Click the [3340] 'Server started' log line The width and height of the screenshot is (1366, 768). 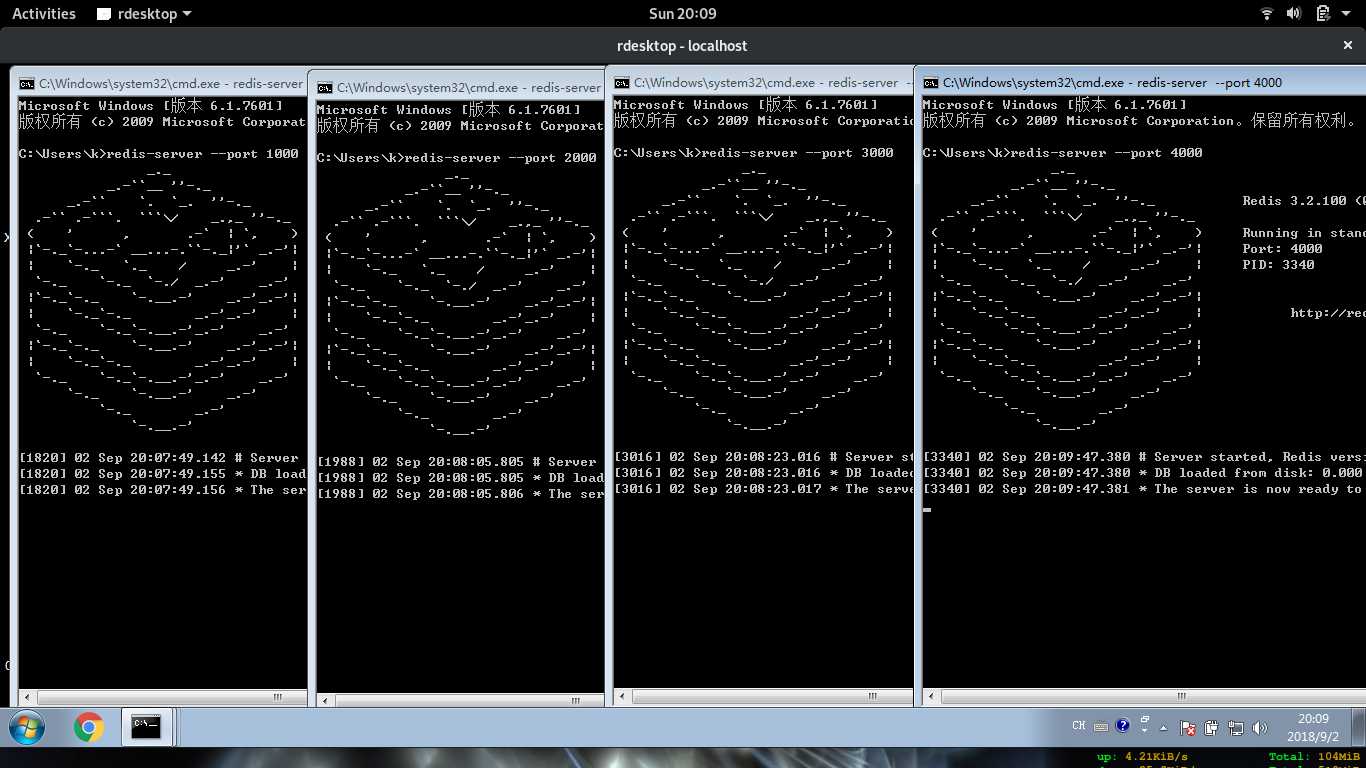(x=1143, y=457)
